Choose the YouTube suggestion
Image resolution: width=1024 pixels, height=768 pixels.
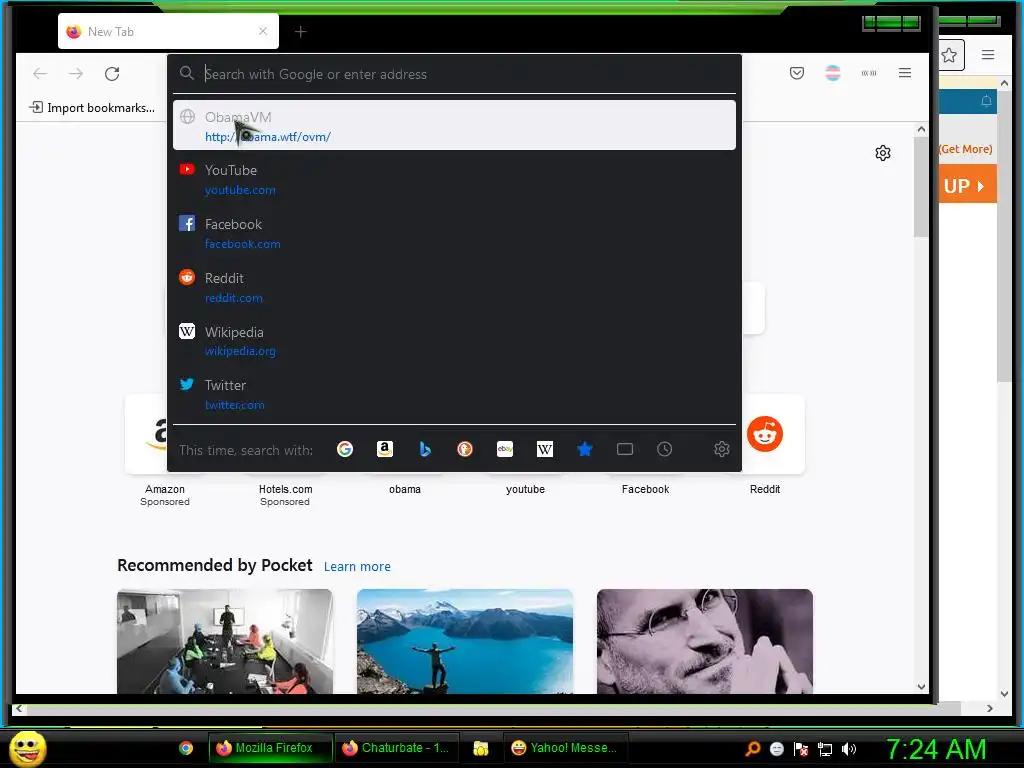pos(455,180)
